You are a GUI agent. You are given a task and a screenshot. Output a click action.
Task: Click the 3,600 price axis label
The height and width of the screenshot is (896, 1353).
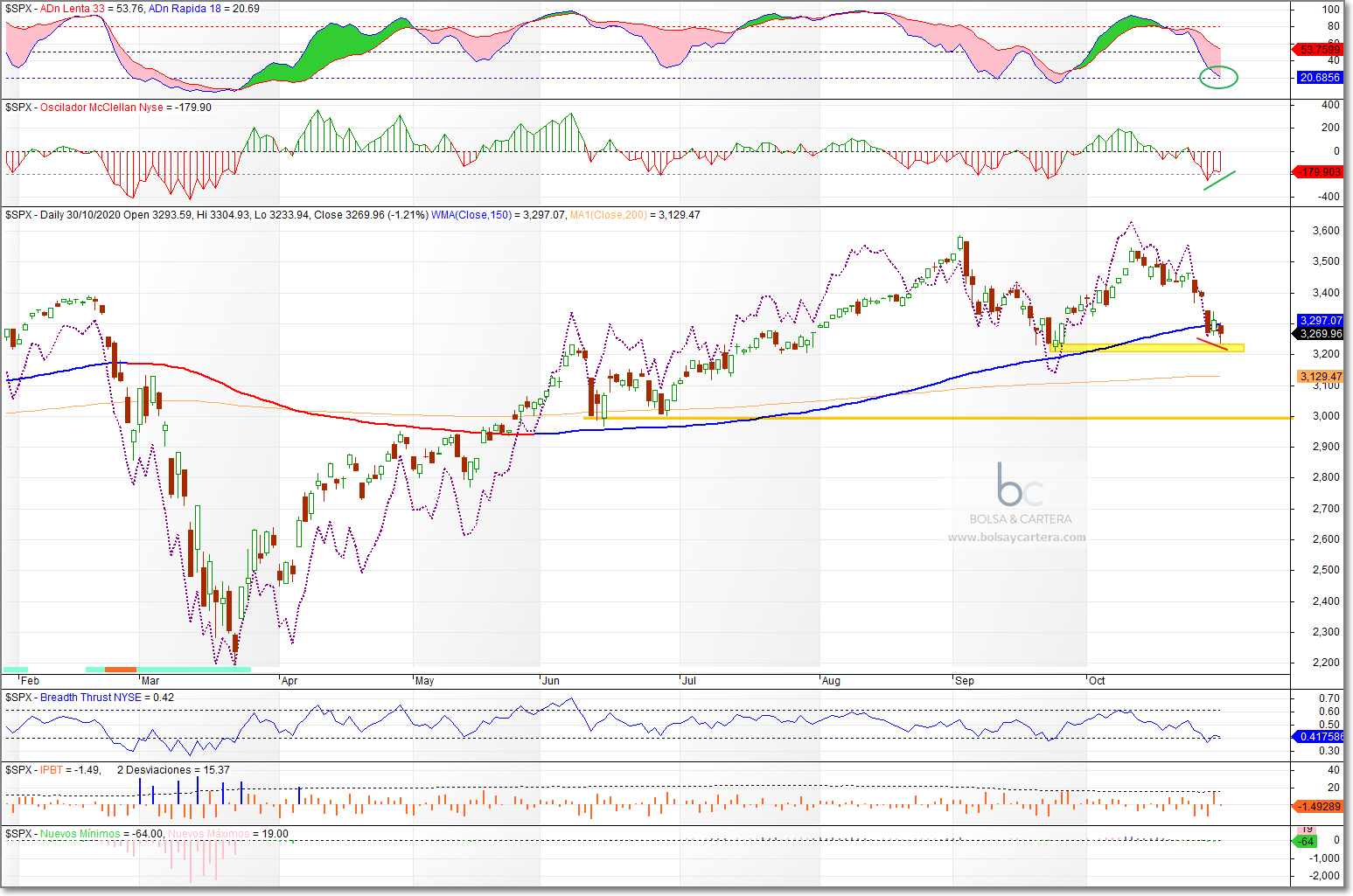[1326, 231]
